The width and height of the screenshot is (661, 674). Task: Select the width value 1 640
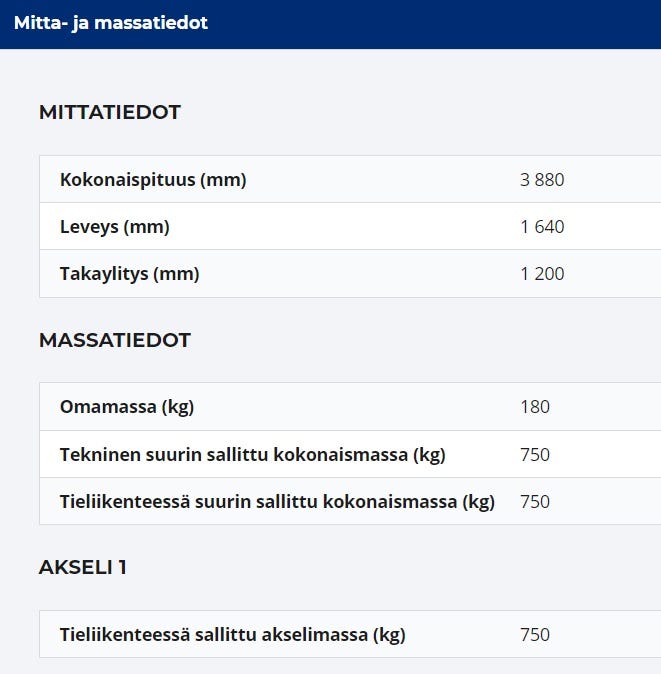pos(542,227)
